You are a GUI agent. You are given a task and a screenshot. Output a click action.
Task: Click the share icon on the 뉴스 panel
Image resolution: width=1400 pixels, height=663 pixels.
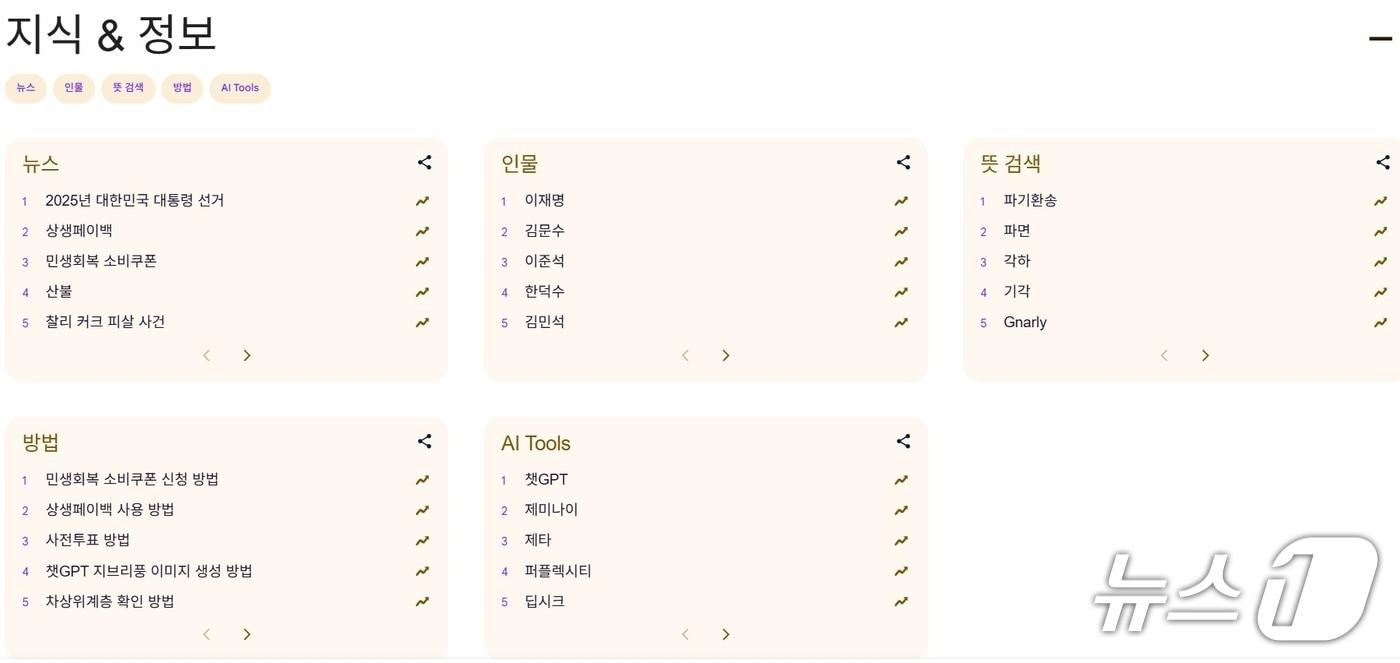click(423, 161)
